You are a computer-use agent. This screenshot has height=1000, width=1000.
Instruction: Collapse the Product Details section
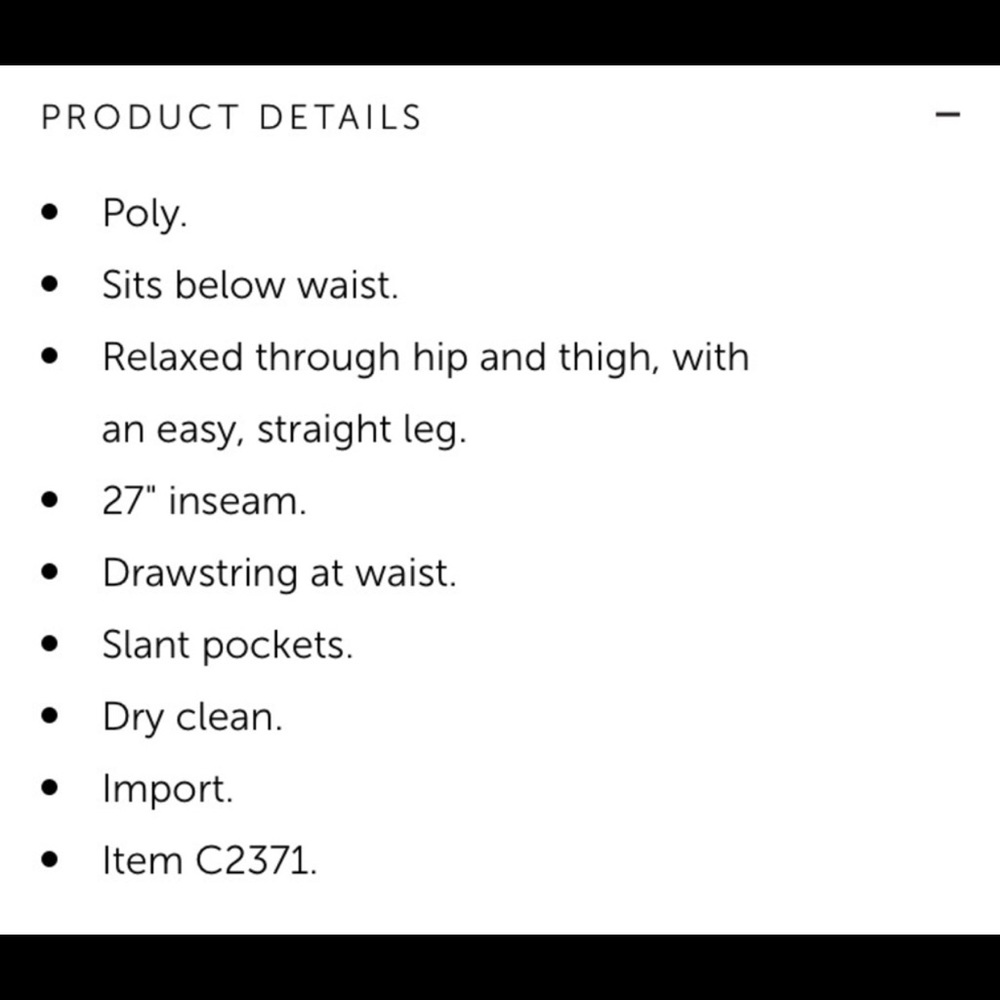tap(947, 115)
